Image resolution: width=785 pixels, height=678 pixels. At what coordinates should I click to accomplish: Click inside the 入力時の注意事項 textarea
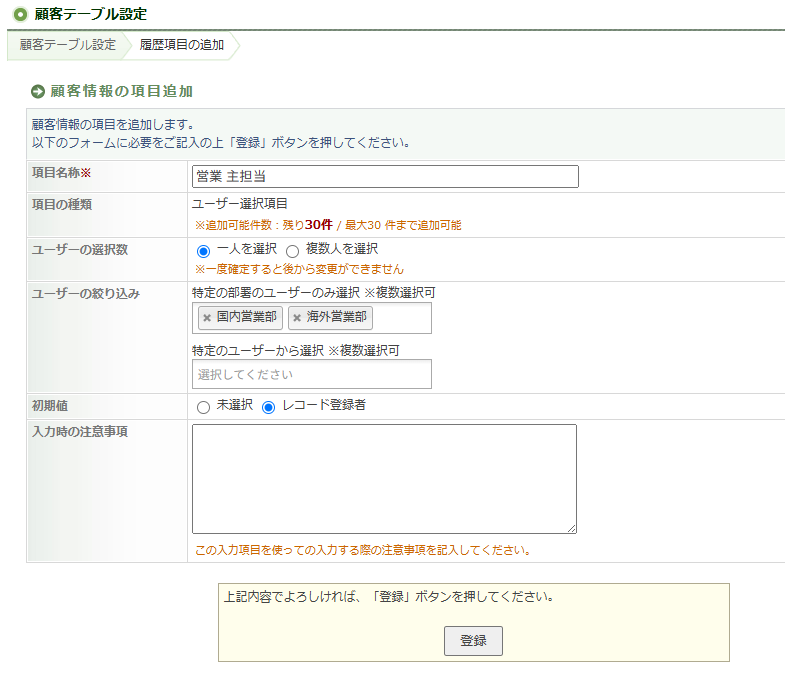click(x=384, y=479)
